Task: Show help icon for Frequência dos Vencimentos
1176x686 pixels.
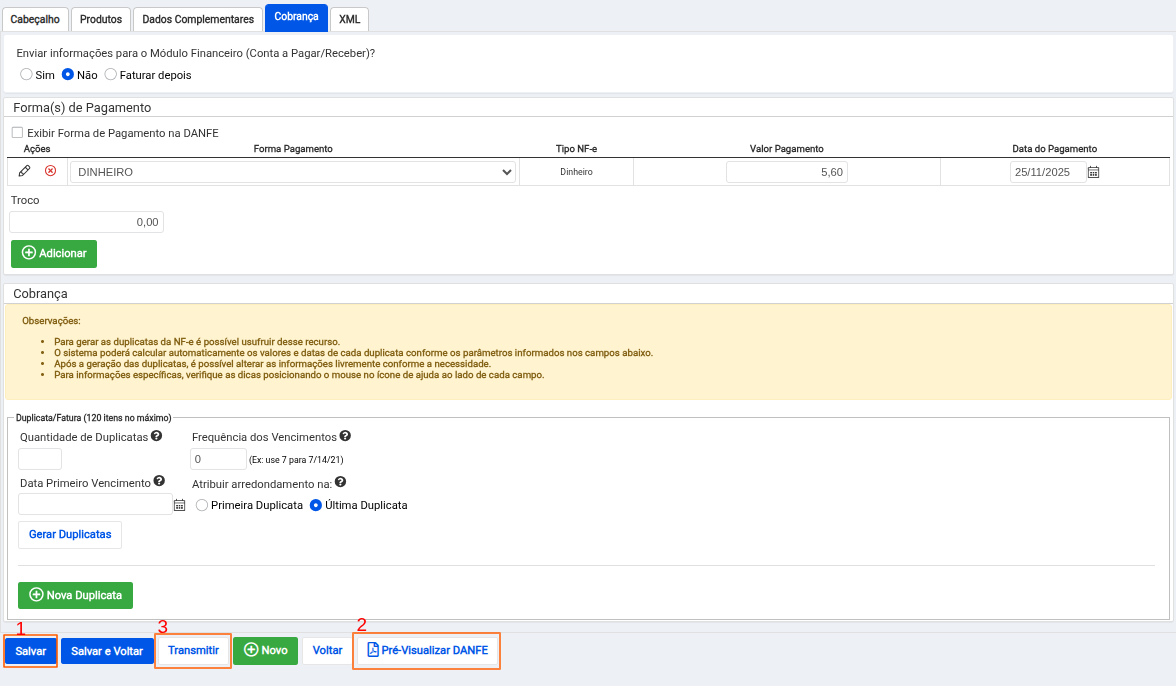Action: pyautogui.click(x=345, y=437)
